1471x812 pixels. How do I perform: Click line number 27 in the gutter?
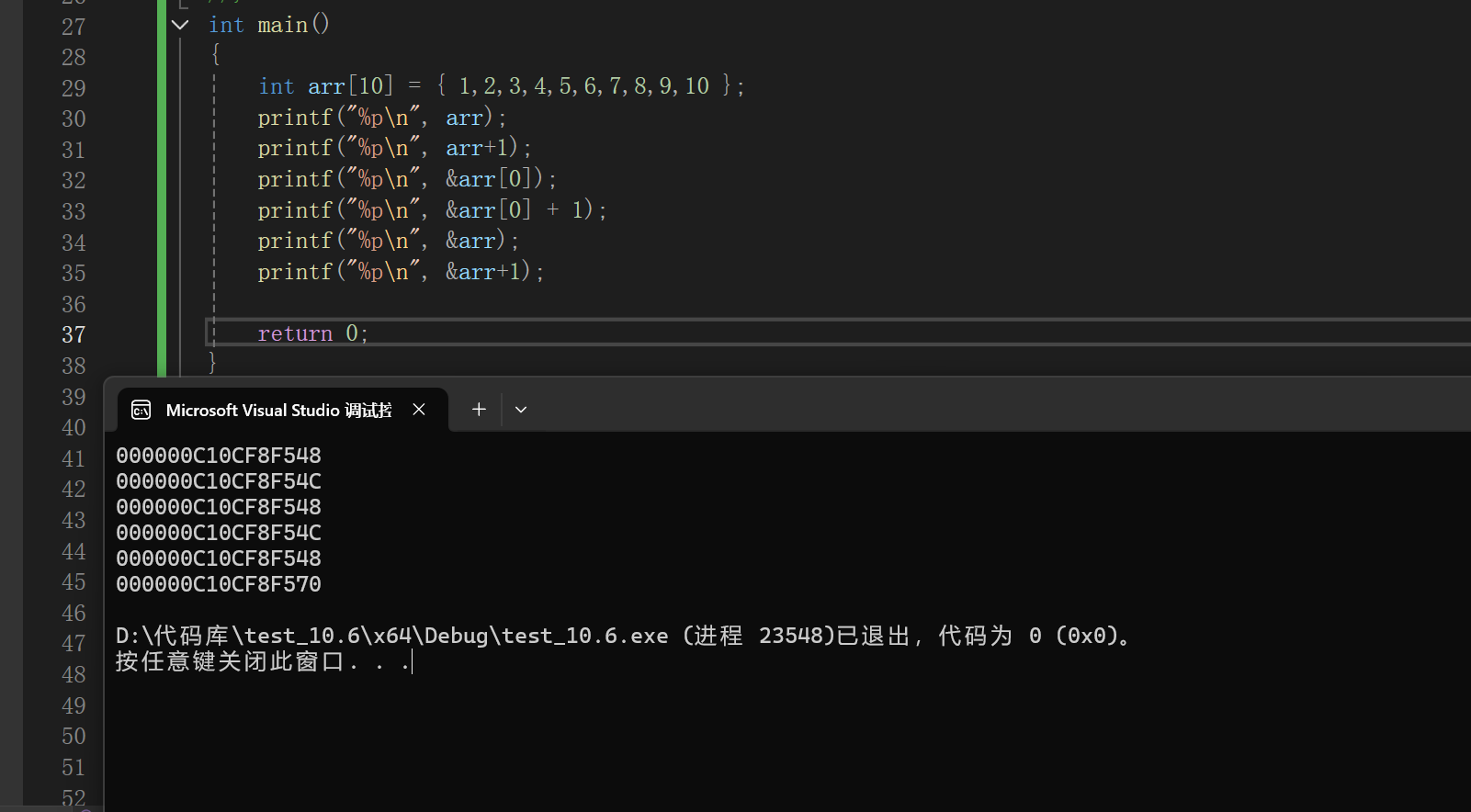pyautogui.click(x=74, y=27)
